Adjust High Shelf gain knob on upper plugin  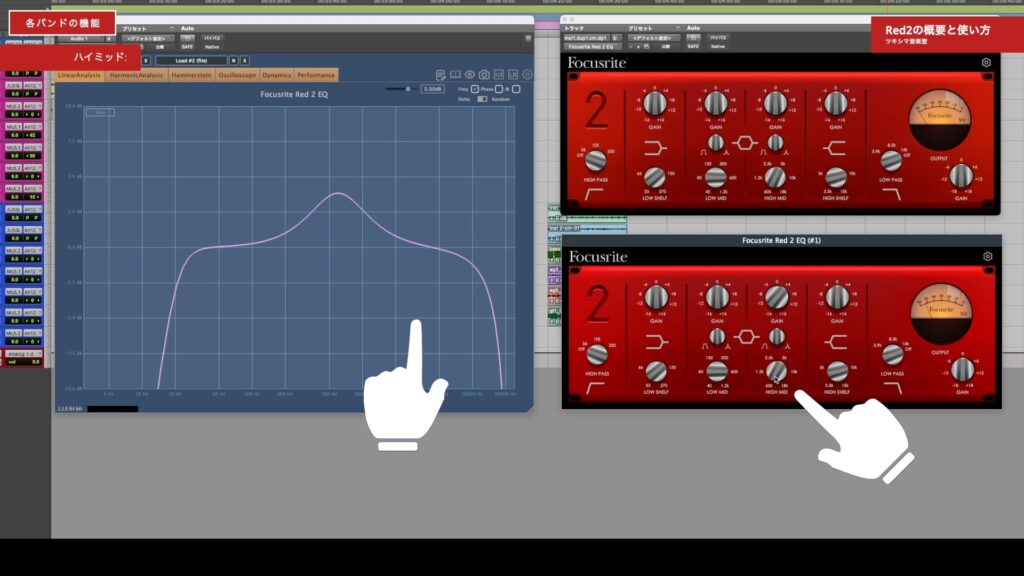click(836, 103)
